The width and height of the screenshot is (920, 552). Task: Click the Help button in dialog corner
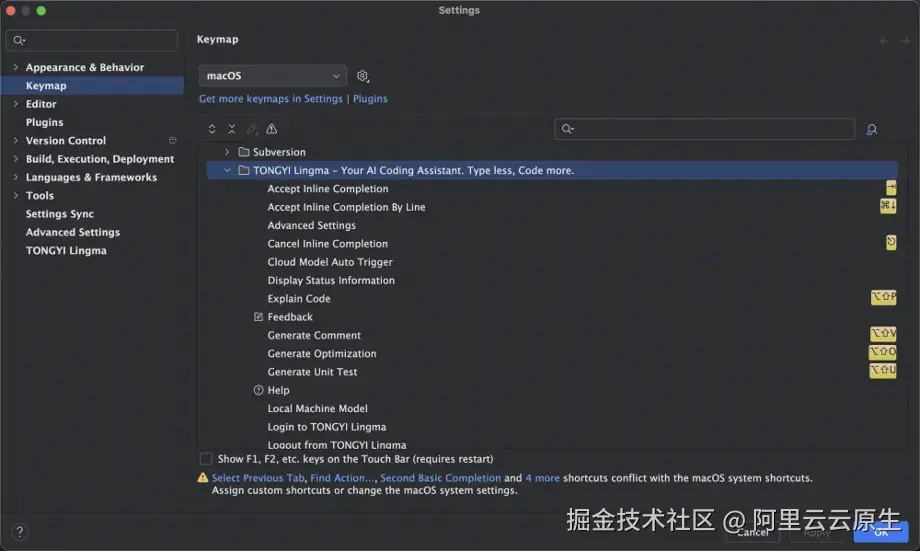coord(19,532)
